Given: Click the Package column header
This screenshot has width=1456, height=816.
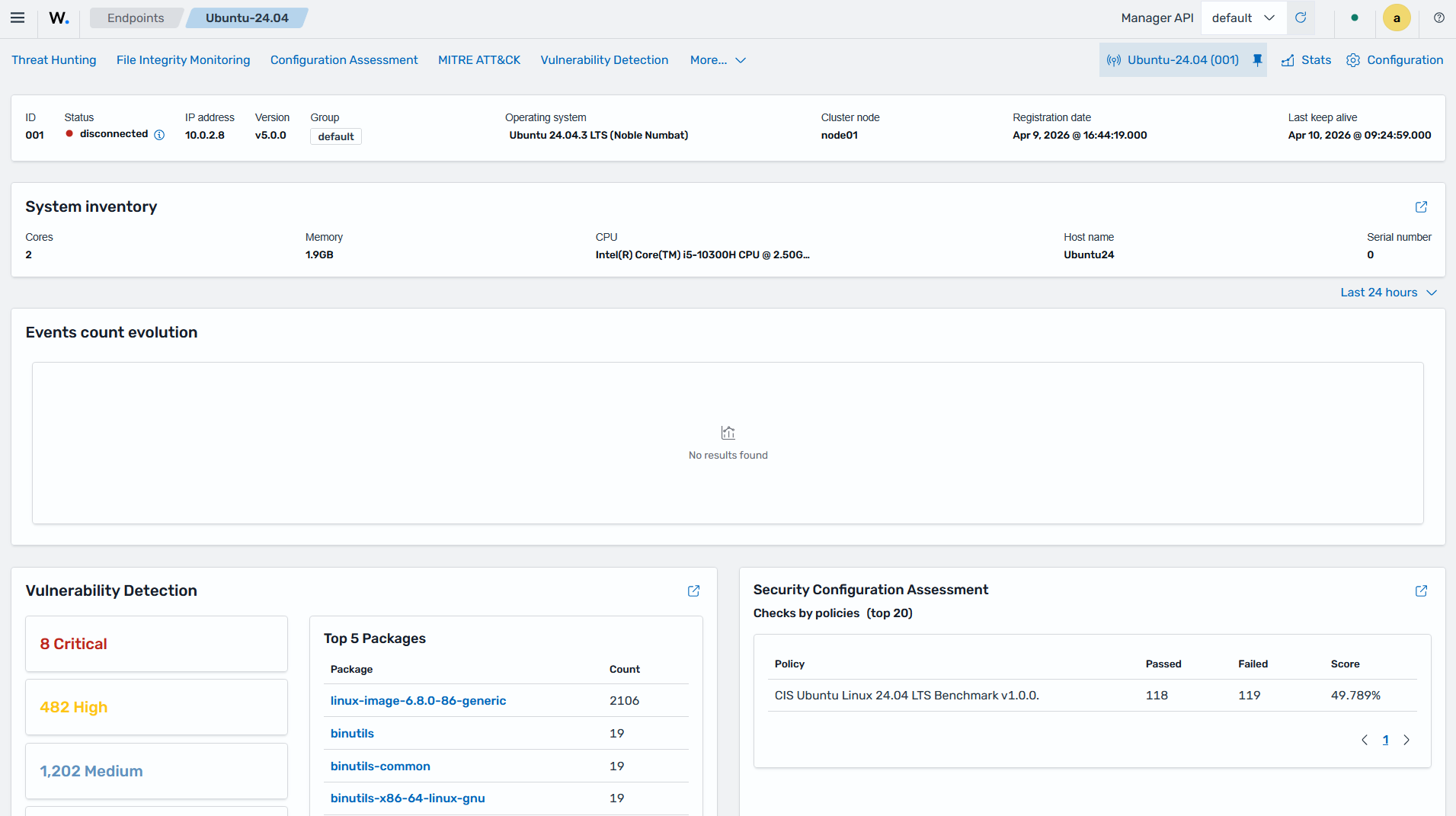Looking at the screenshot, I should 351,669.
